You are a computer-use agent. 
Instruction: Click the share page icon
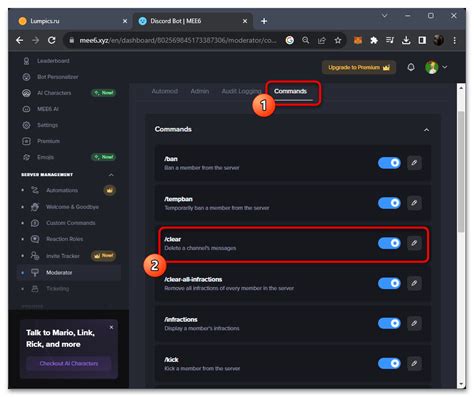(322, 40)
